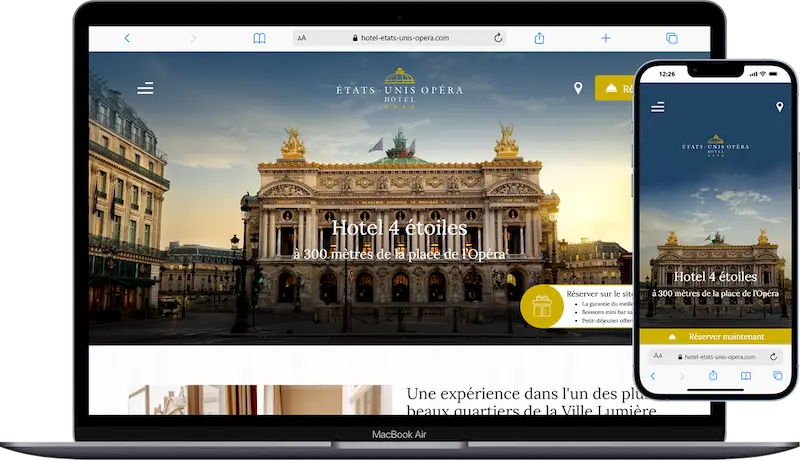Tap the AA reader button in MacBook address bar

point(302,38)
